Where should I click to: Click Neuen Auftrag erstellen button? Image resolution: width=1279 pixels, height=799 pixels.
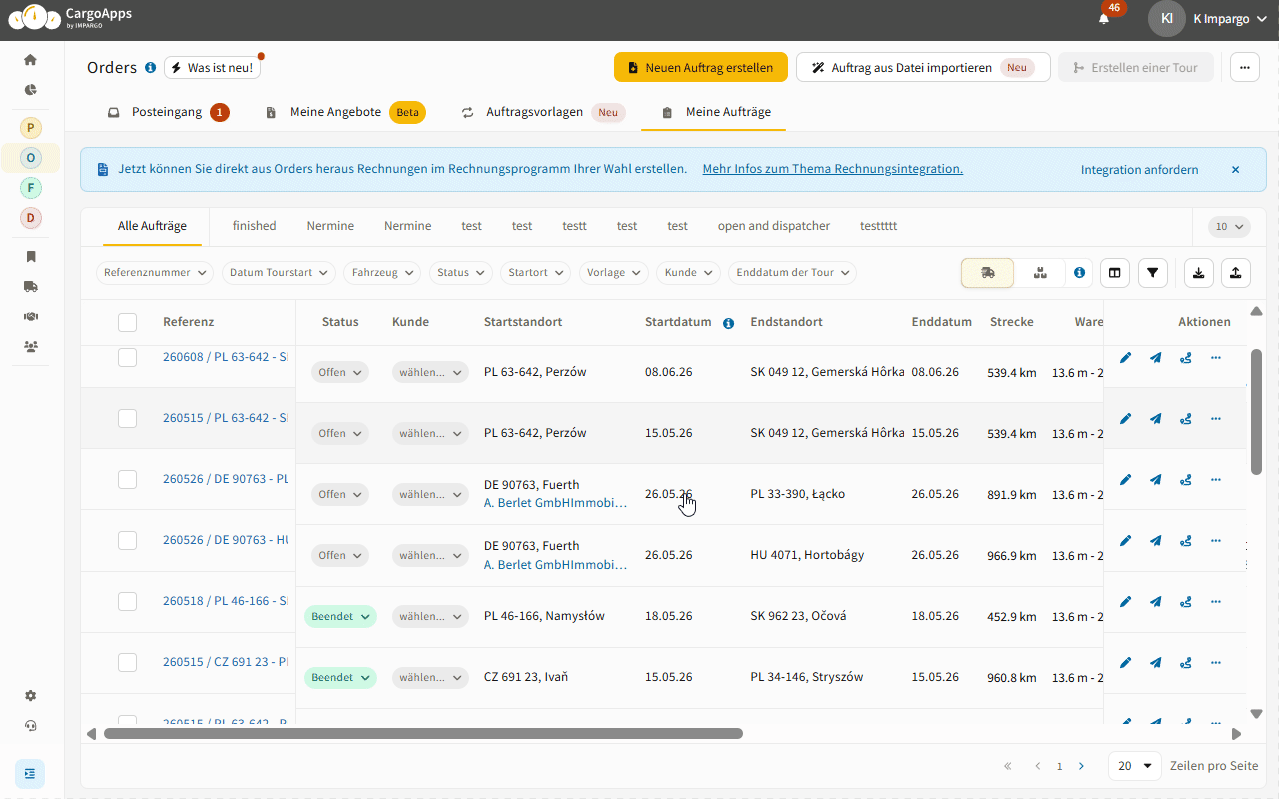pos(701,68)
